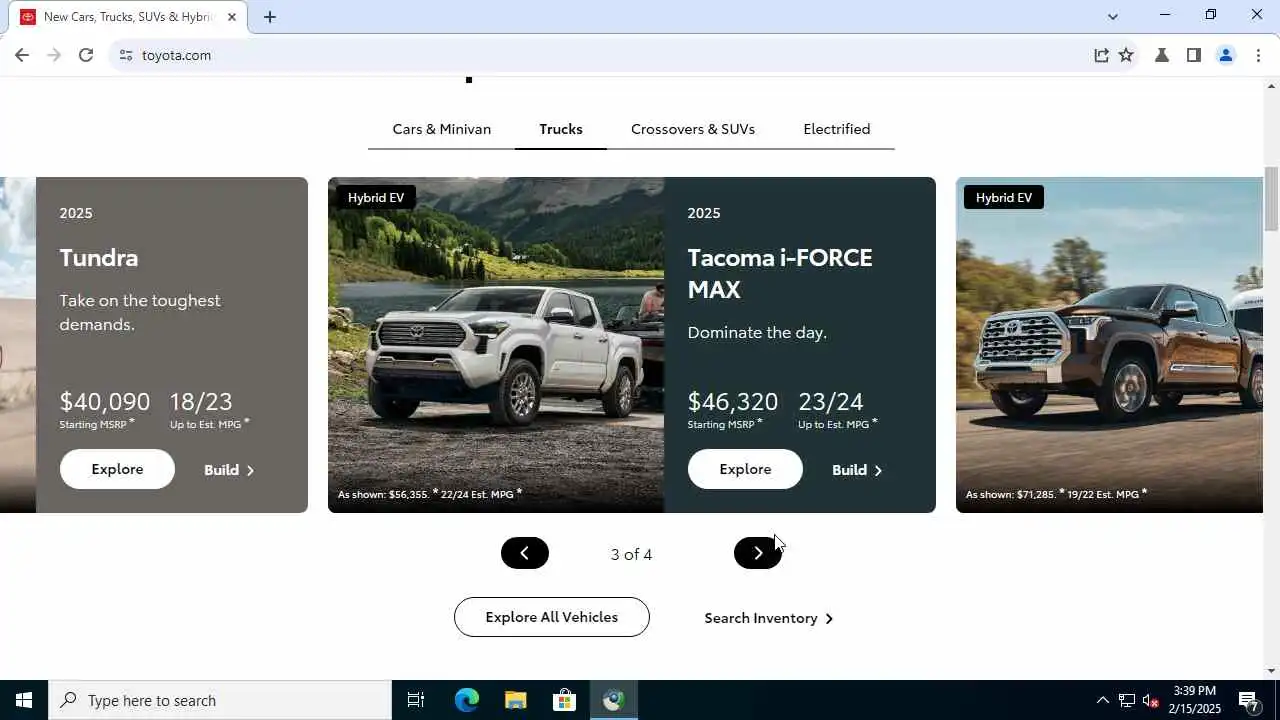Open the Chrome profile avatar

(x=1226, y=55)
